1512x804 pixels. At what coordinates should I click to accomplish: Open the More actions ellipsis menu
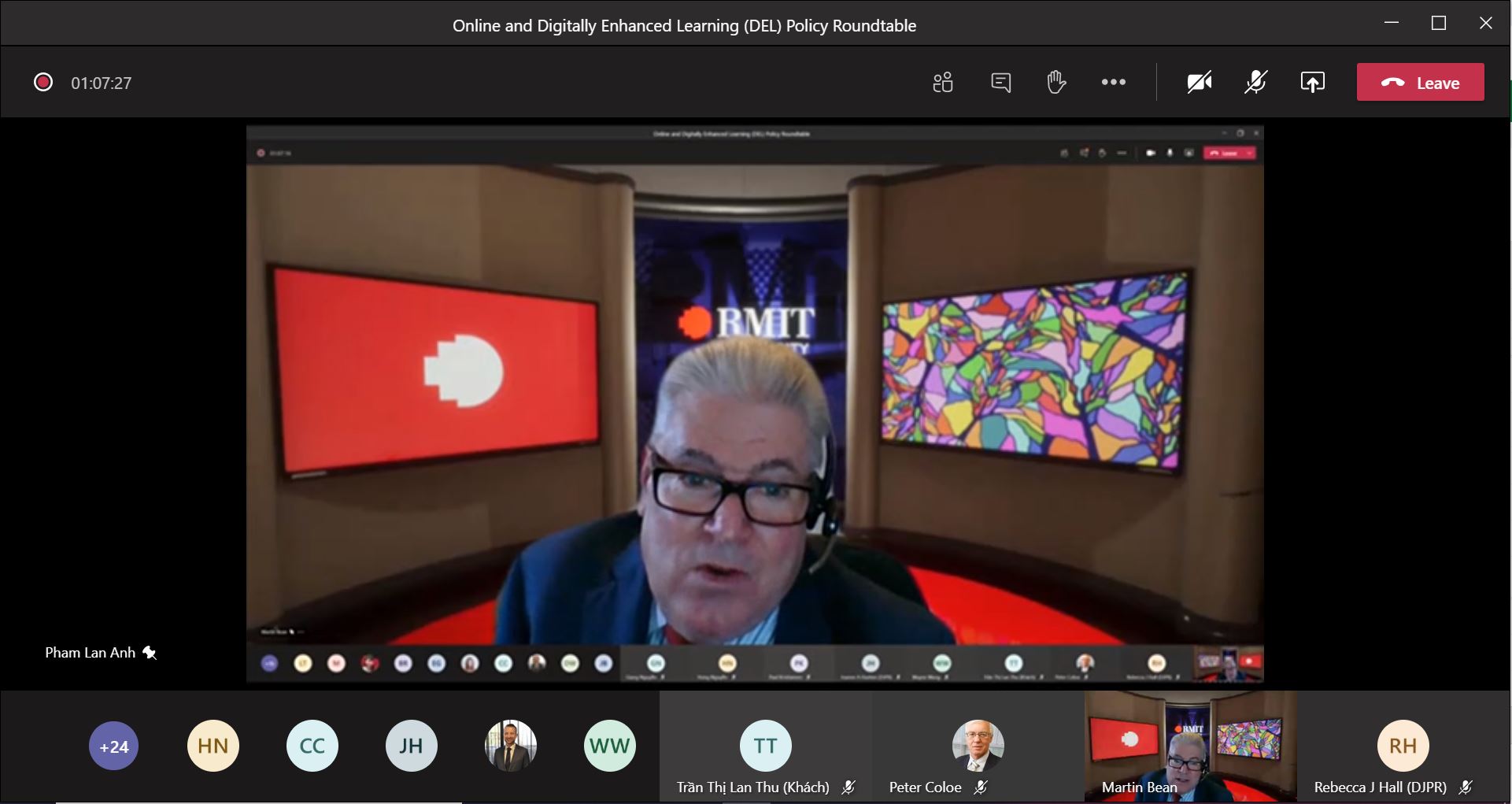pos(1113,83)
